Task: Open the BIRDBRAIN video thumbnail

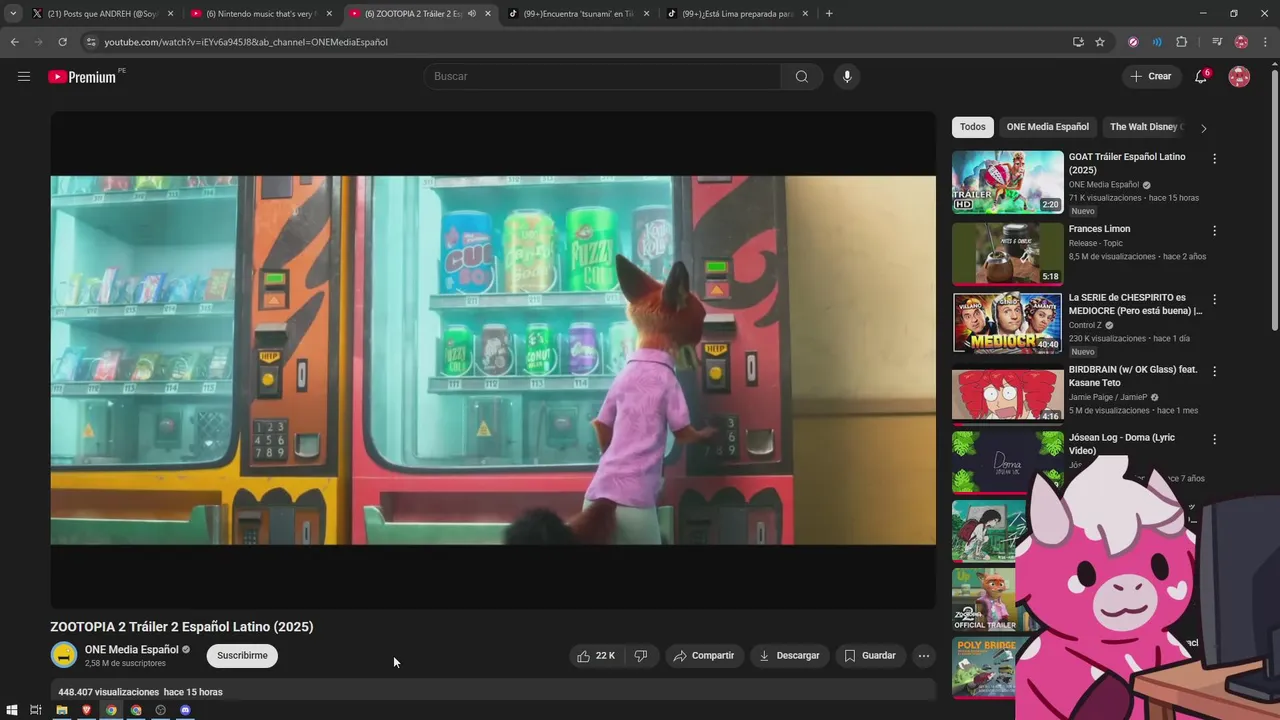Action: 1007,394
